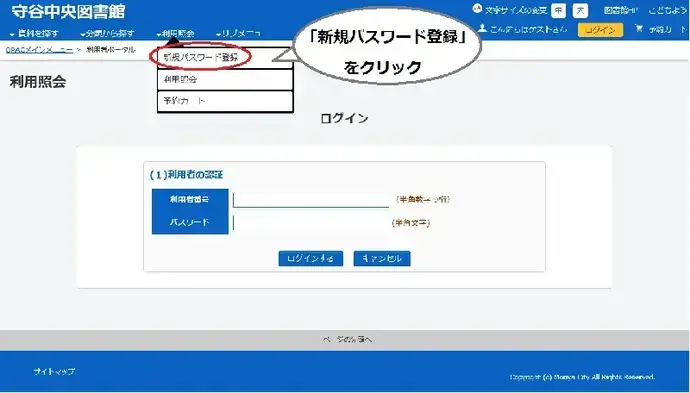Click the yellow ログイン button
This screenshot has width=690, height=393.
pyautogui.click(x=600, y=29)
